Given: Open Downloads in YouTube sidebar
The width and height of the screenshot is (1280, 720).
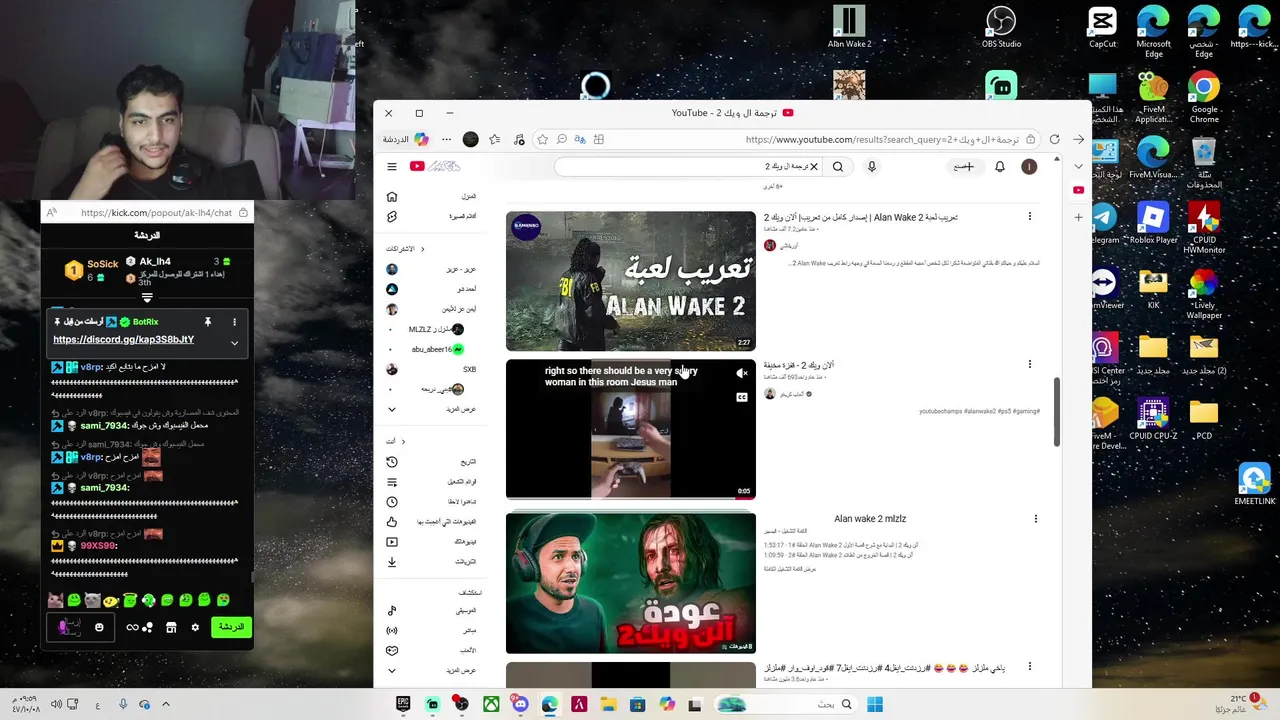Looking at the screenshot, I should (432, 562).
